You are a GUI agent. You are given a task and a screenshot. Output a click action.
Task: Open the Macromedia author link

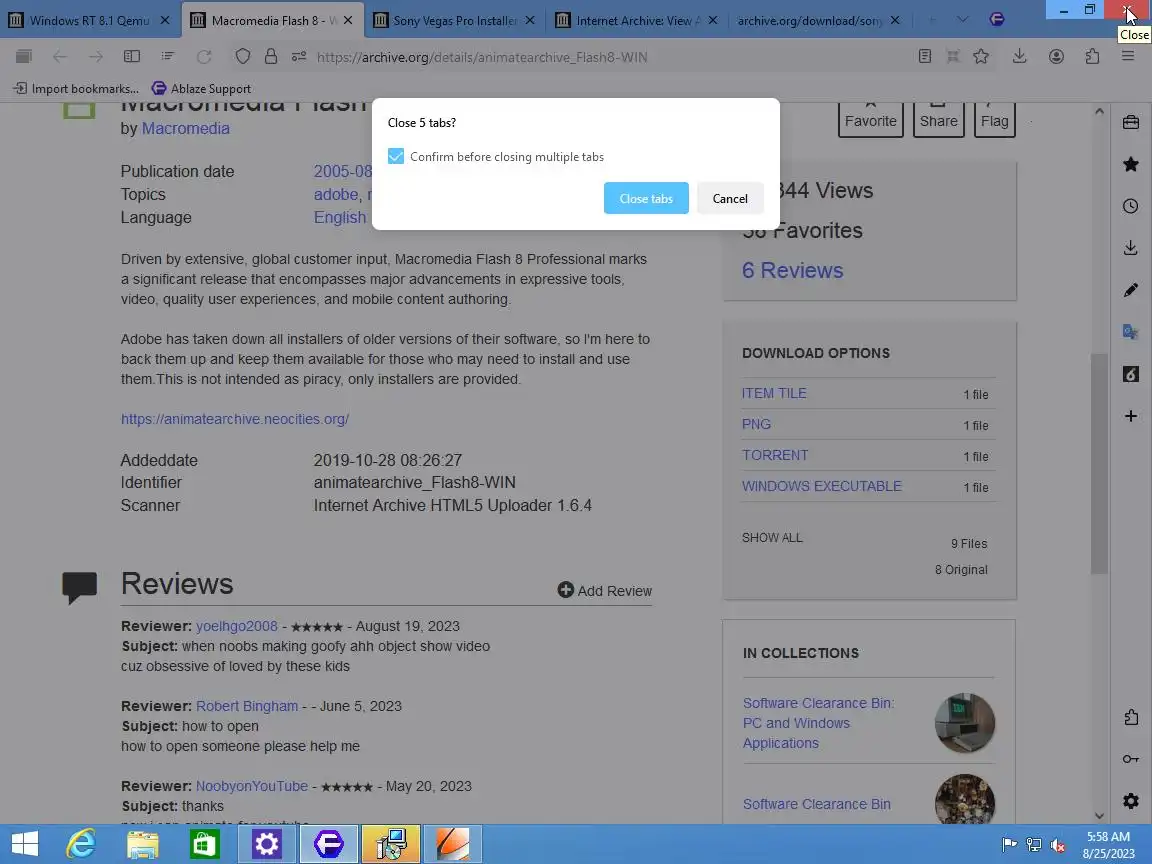click(x=185, y=129)
